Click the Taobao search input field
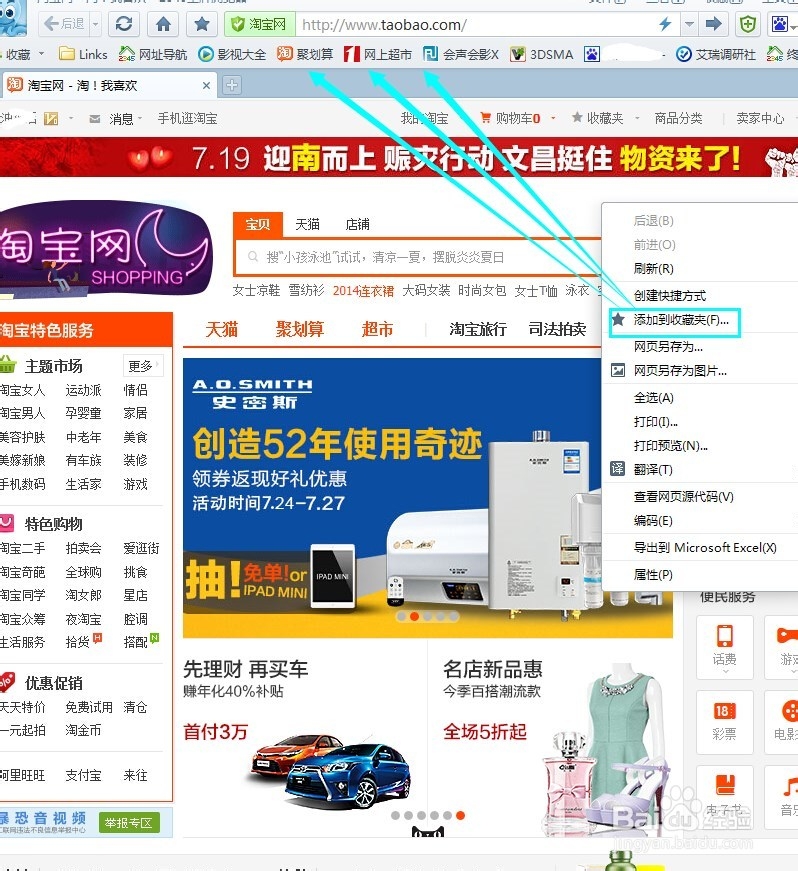 coord(419,257)
